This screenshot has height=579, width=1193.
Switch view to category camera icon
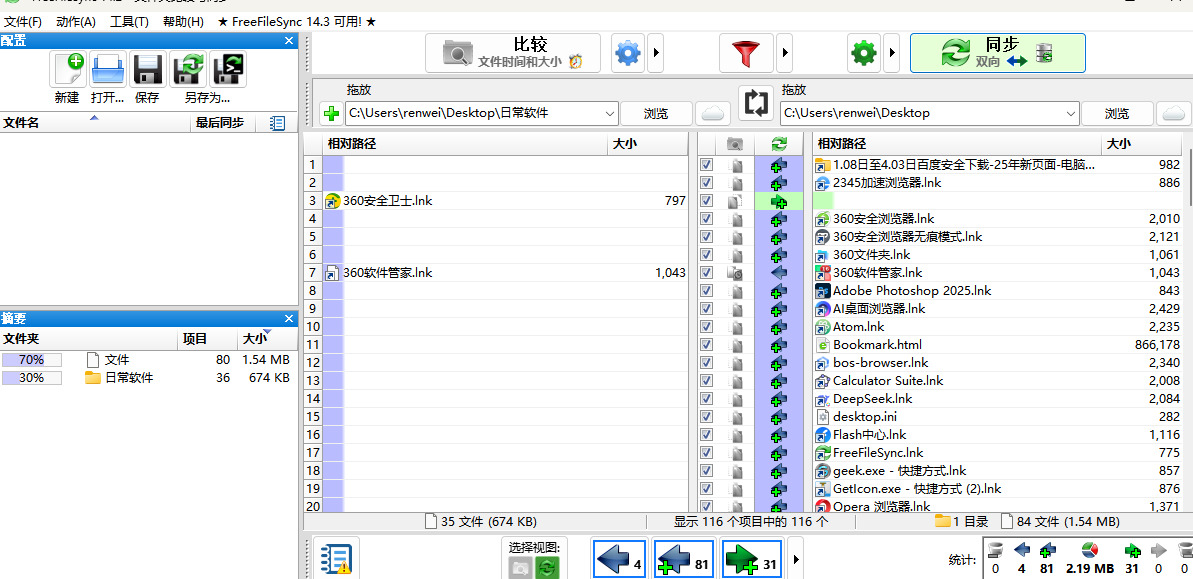tap(520, 567)
